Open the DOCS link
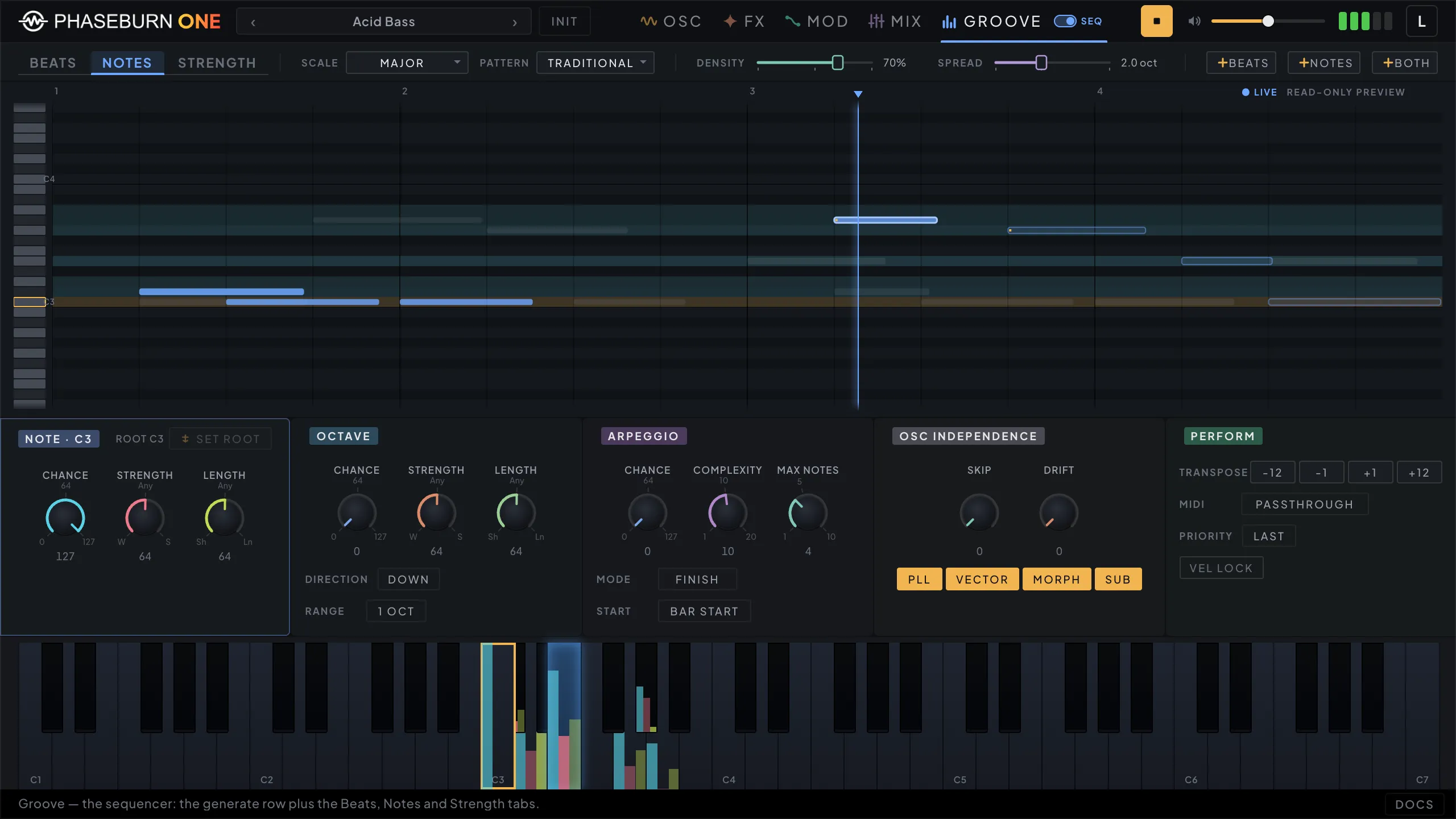The width and height of the screenshot is (1456, 819). (1414, 804)
